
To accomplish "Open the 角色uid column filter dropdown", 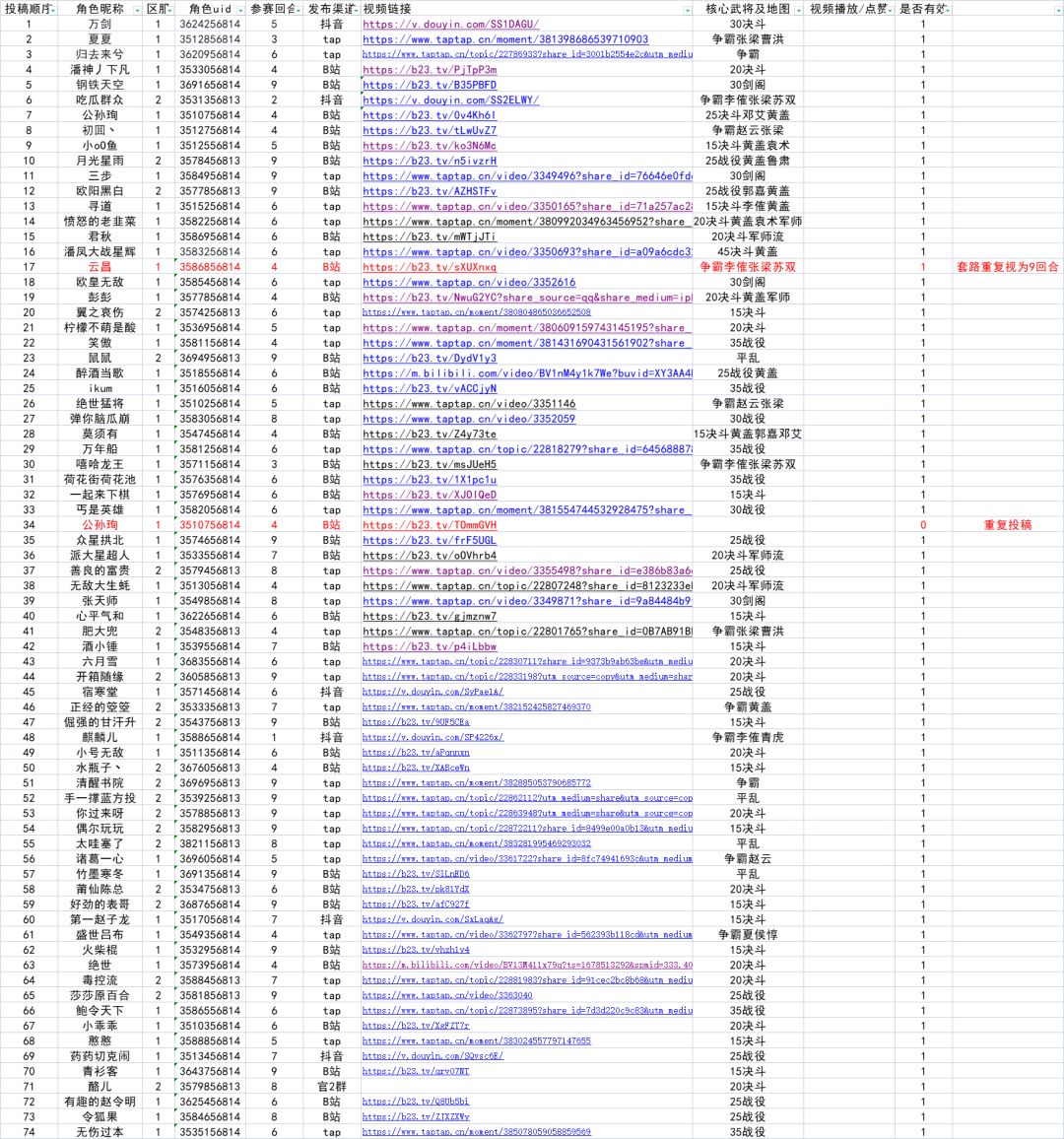I will (240, 10).
